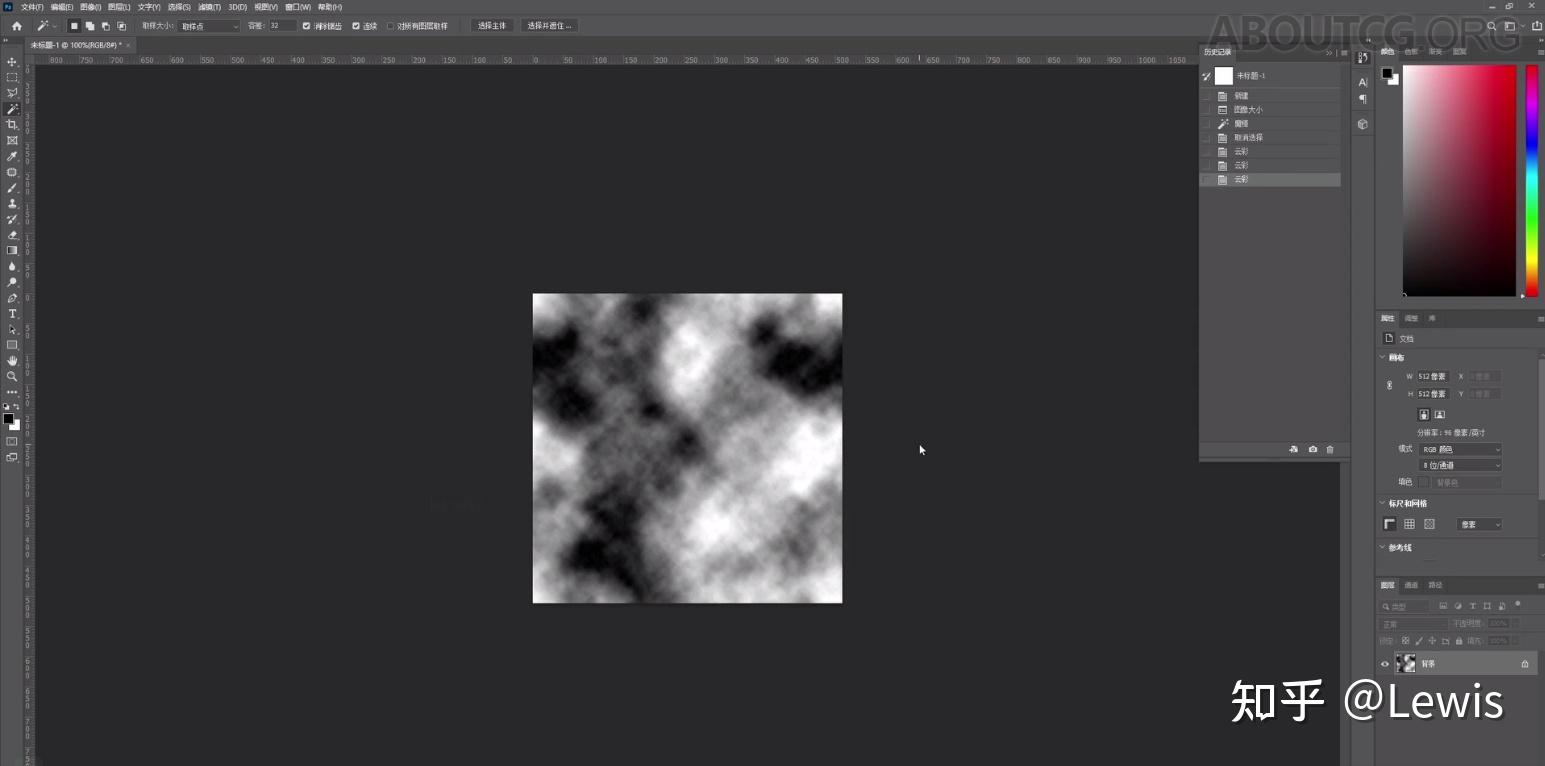
Task: Hide the 背景 layer
Action: click(x=1385, y=663)
